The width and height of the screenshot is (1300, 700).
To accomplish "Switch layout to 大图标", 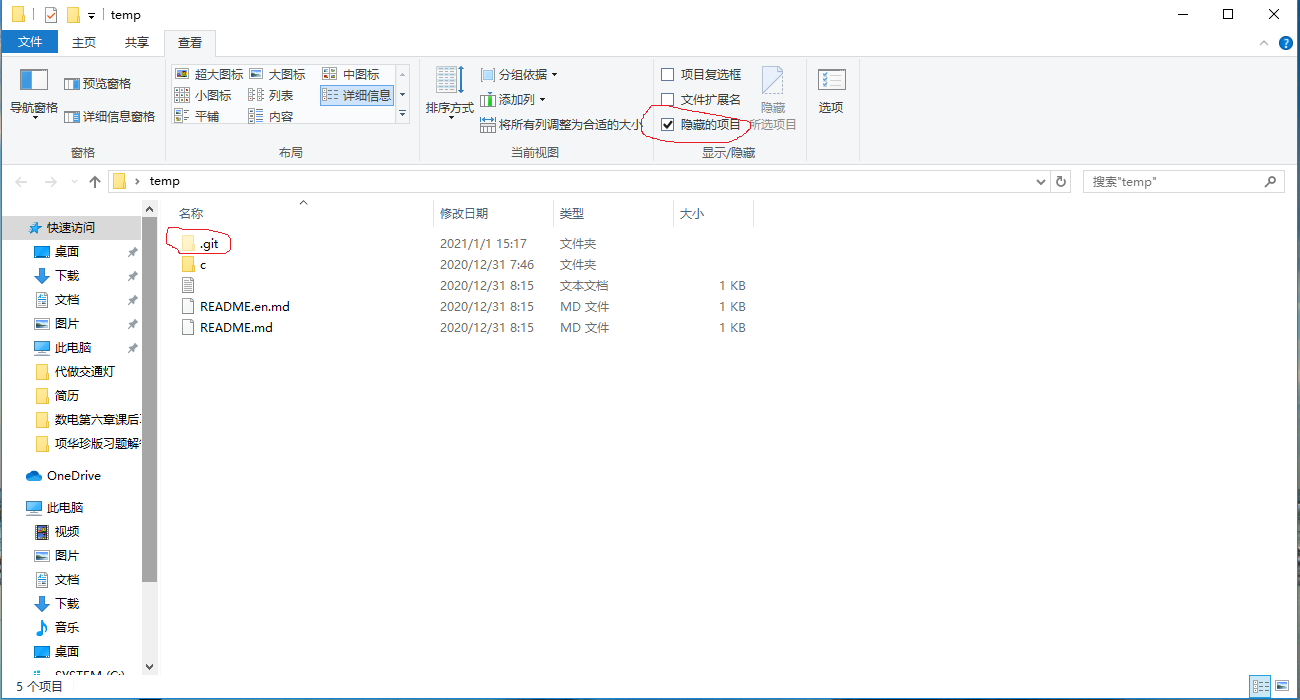I will pos(277,74).
